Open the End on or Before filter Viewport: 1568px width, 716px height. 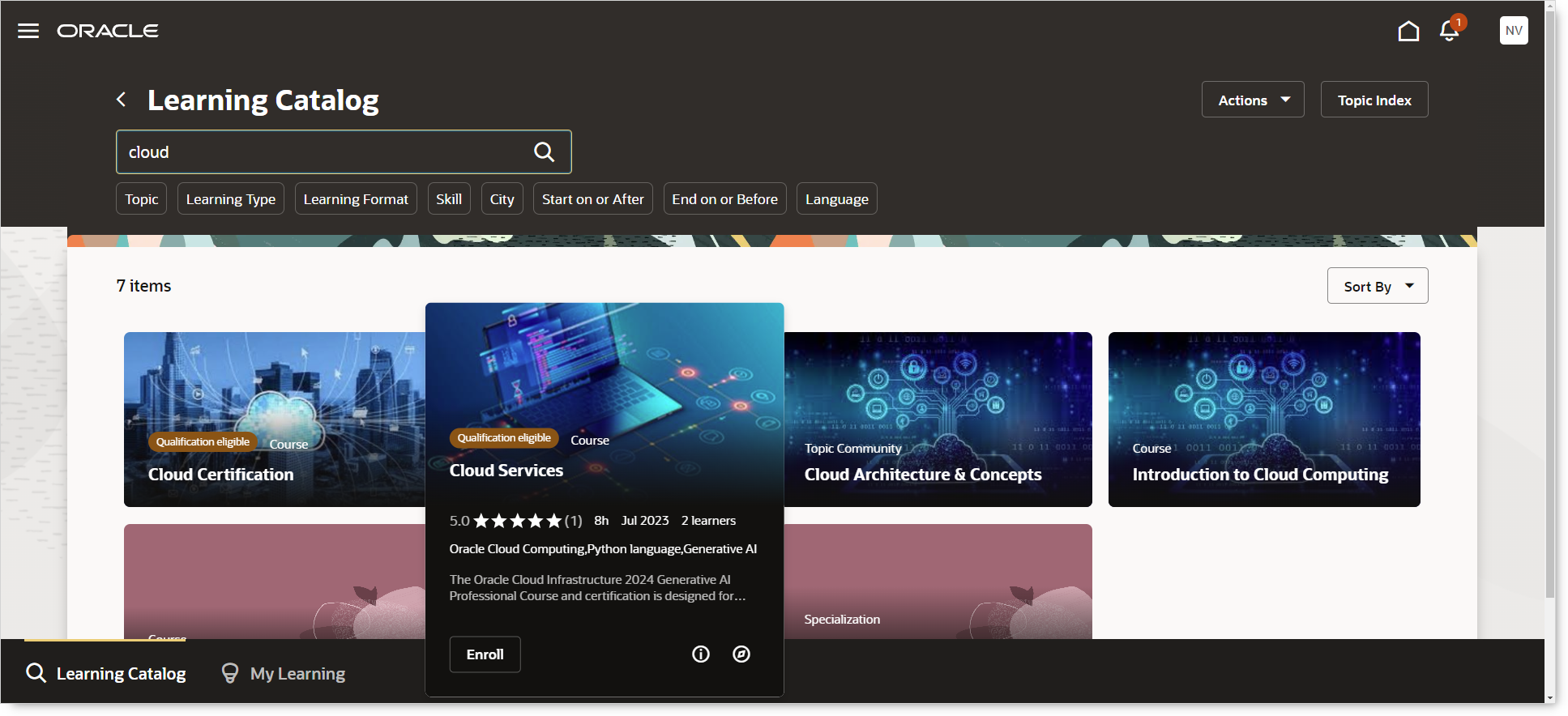click(724, 199)
